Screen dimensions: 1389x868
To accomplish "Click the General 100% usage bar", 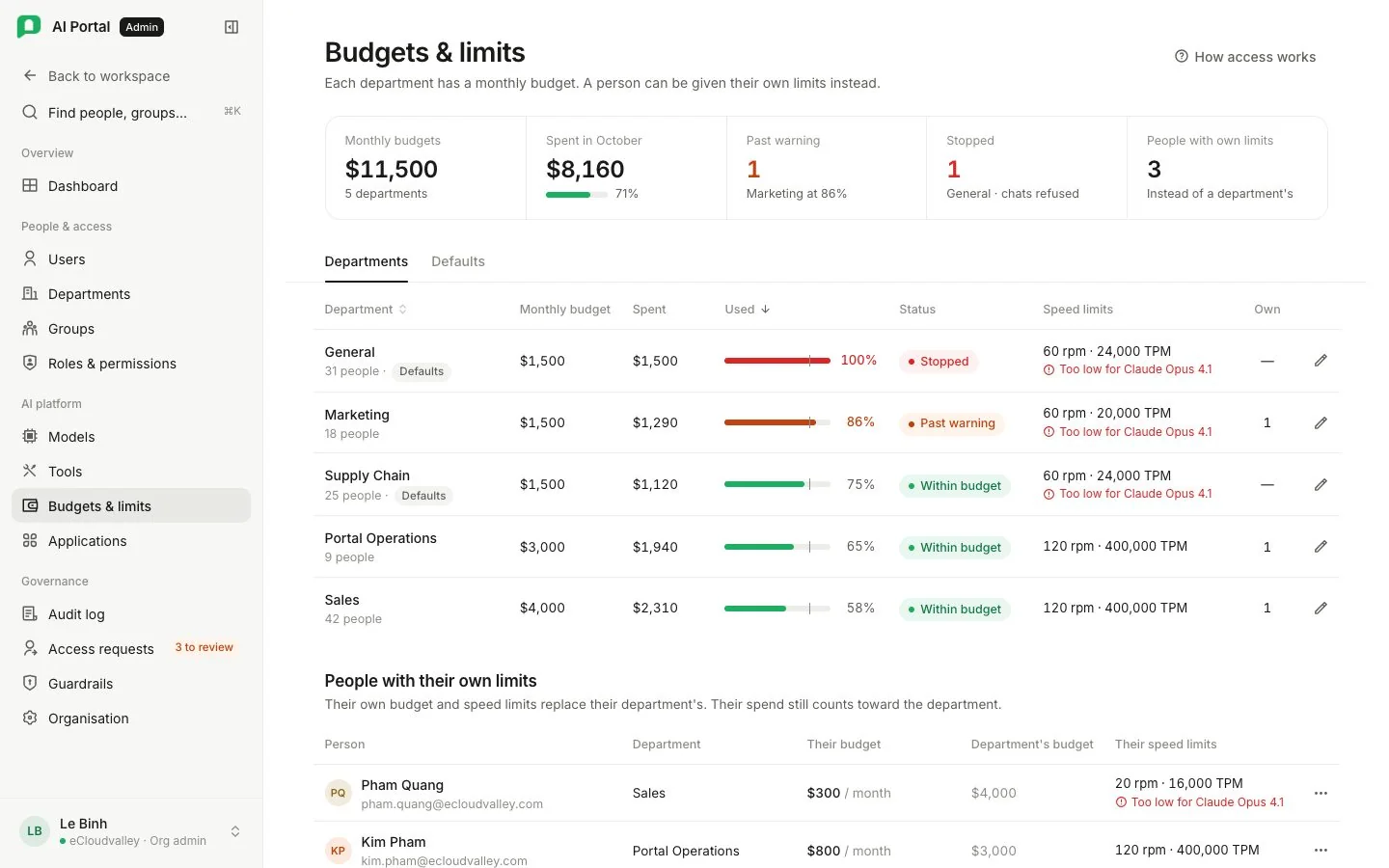I will pyautogui.click(x=777, y=361).
